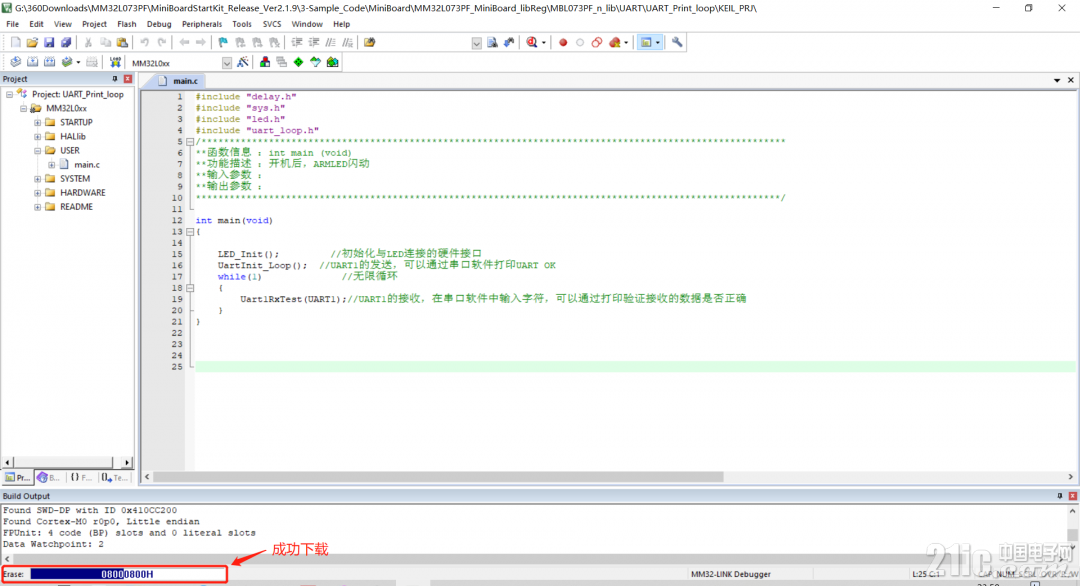1080x586 pixels.
Task: Open incremental find file icon
Action: [508, 43]
